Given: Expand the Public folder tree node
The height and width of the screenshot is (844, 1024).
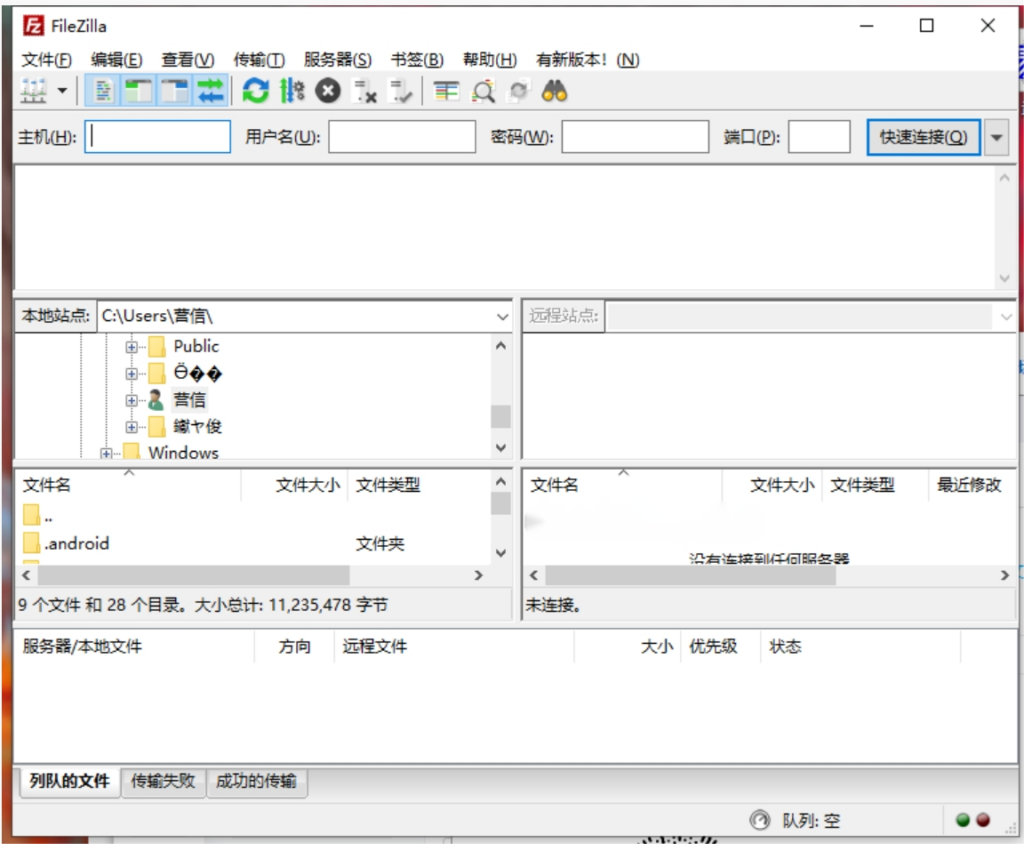Looking at the screenshot, I should pos(131,347).
